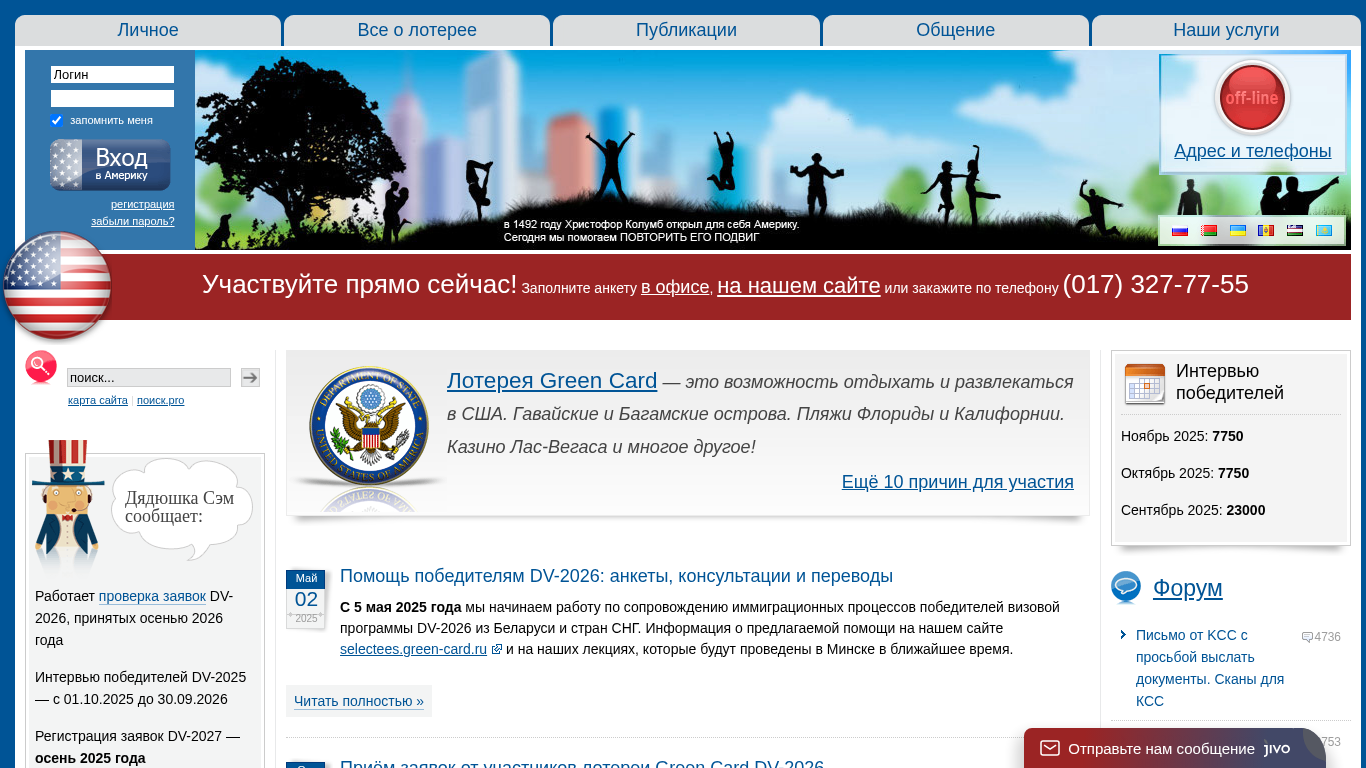The image size is (1366, 768).
Task: Open the Помощь победителям DV-2026 article title
Action: (616, 576)
